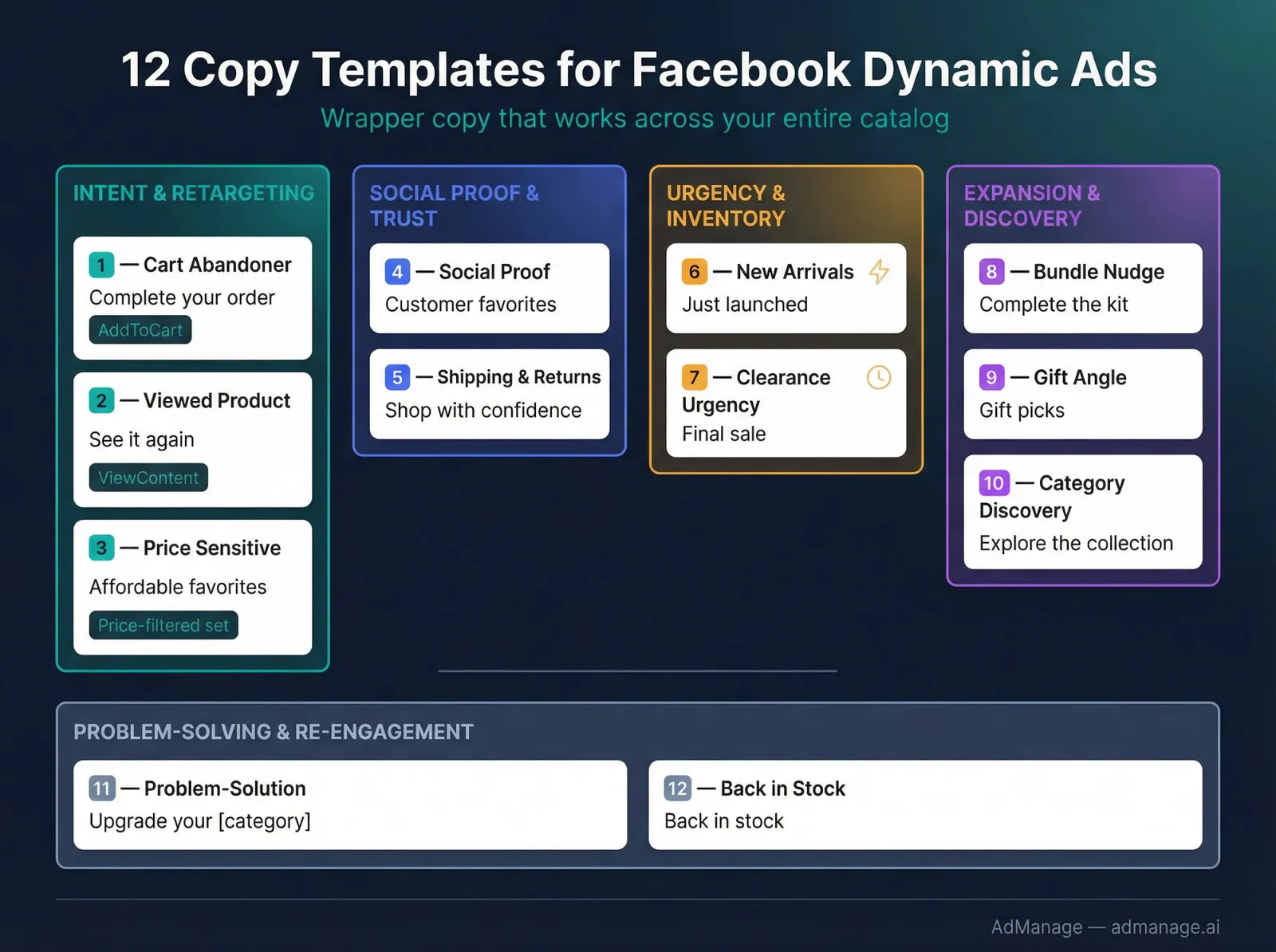Select orange badge 7 beside Clearance Urgency
The width and height of the screenshot is (1276, 952).
(x=695, y=377)
